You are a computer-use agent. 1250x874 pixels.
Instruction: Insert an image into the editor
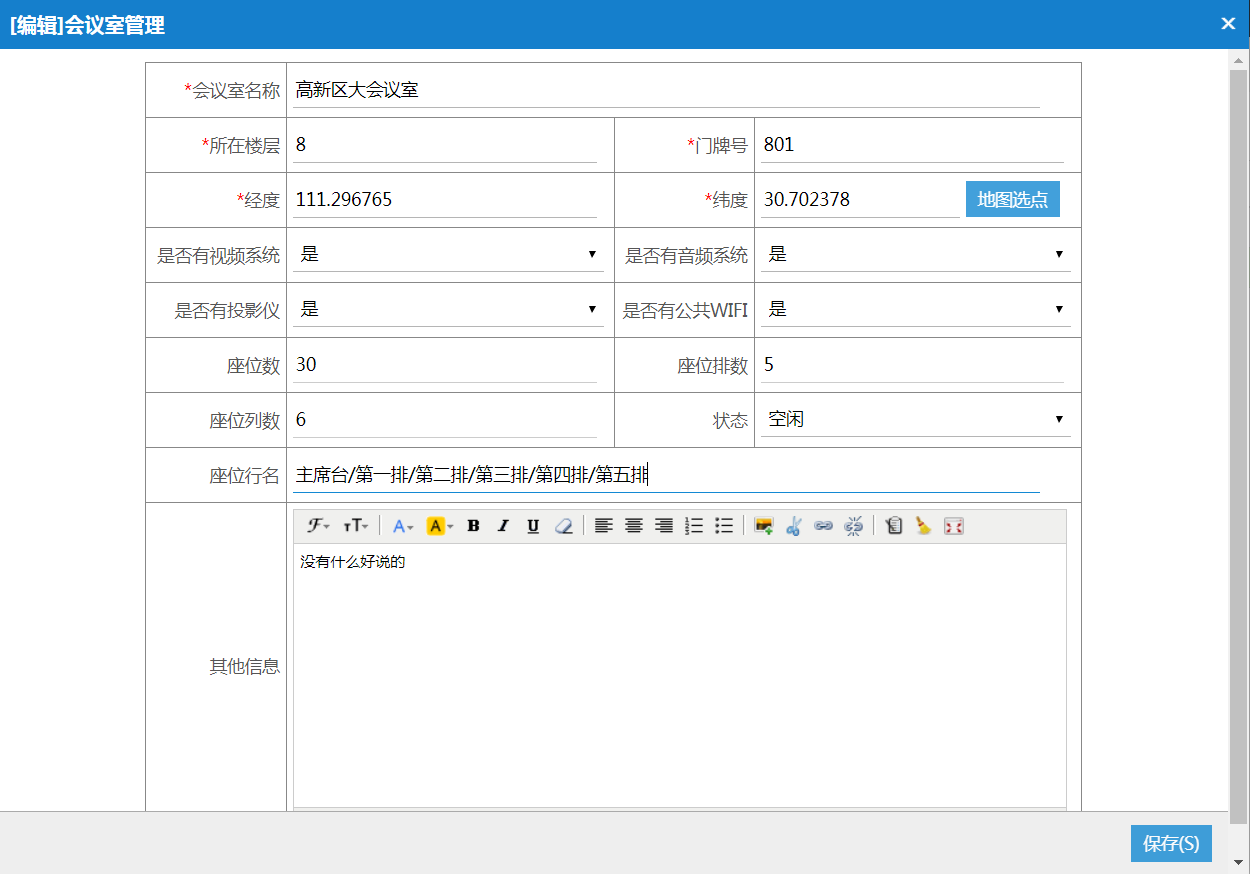coord(764,526)
